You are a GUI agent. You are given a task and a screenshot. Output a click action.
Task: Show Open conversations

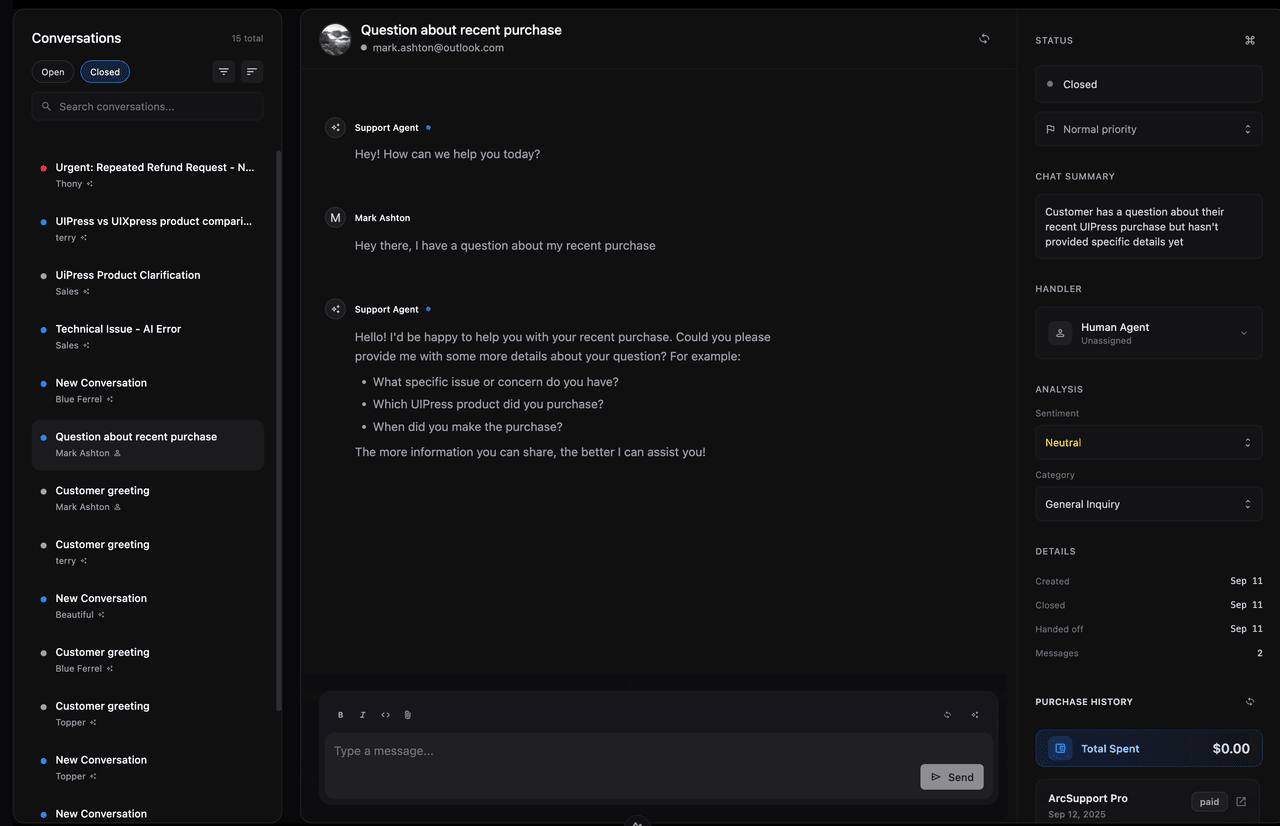pos(53,72)
